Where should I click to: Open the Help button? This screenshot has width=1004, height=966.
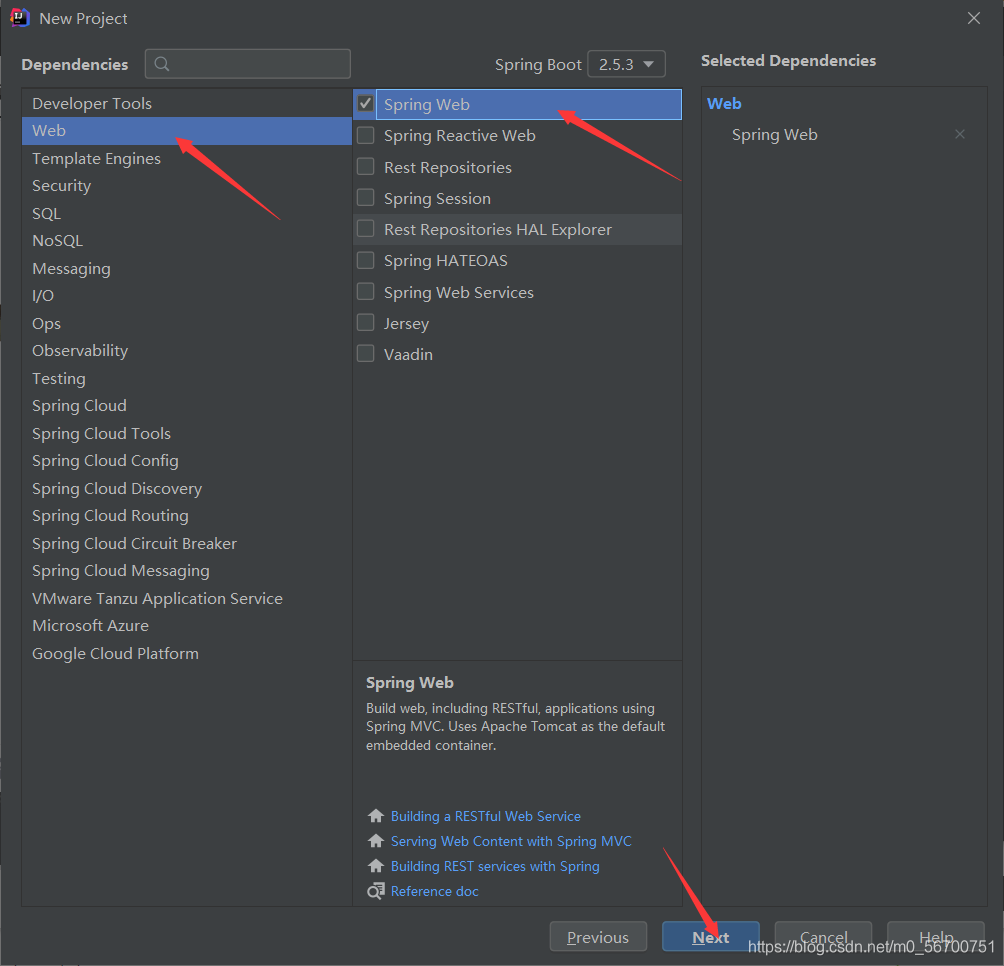click(x=935, y=937)
